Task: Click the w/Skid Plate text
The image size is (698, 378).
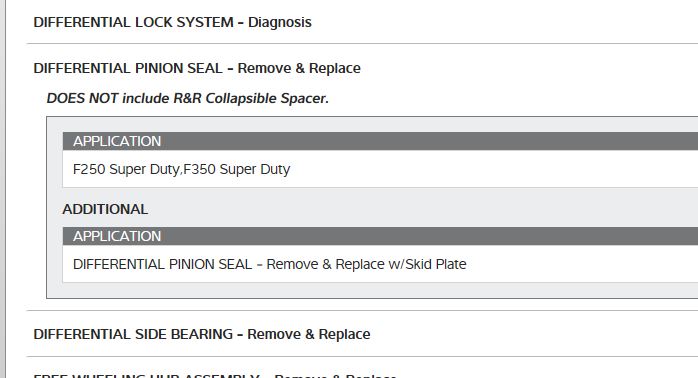Action: coord(427,264)
